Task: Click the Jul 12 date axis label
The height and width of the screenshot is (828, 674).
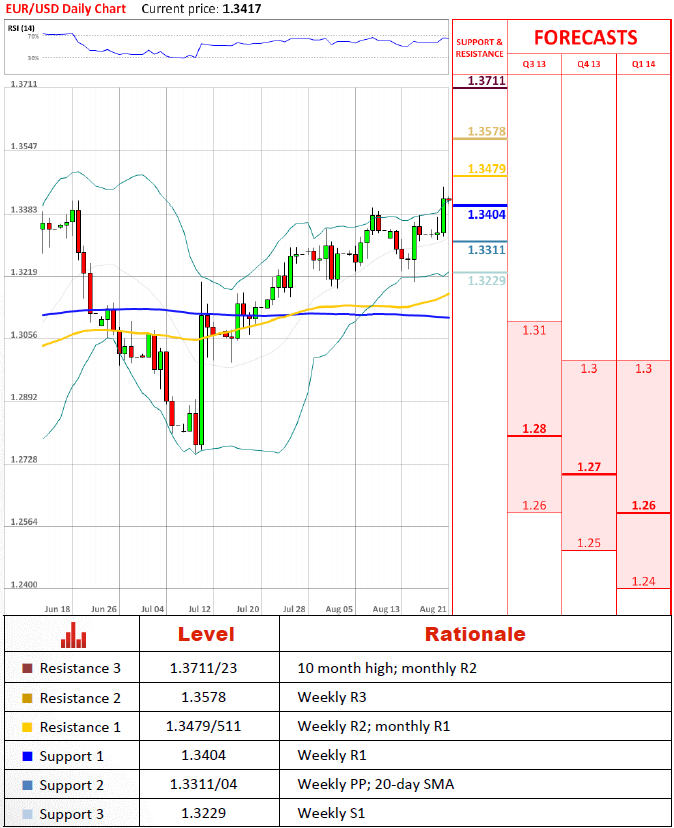Action: coord(200,609)
